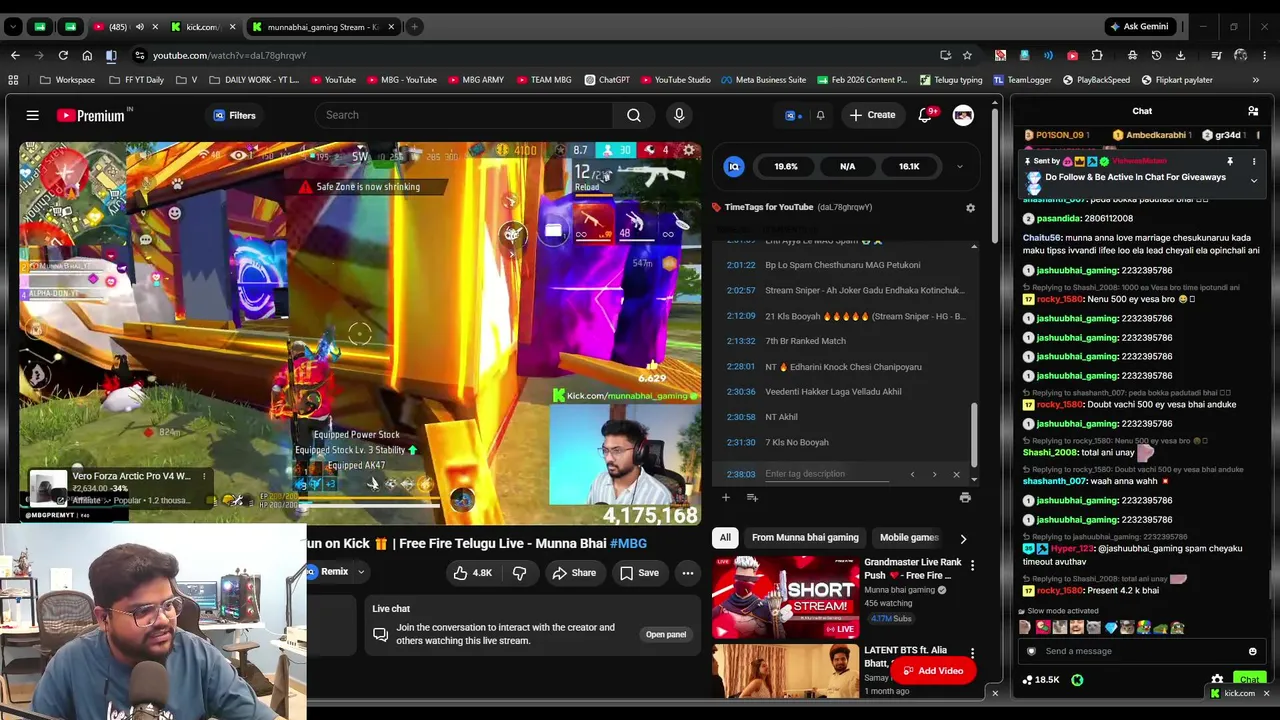Share the live stream video
The image size is (1280, 720).
[574, 573]
